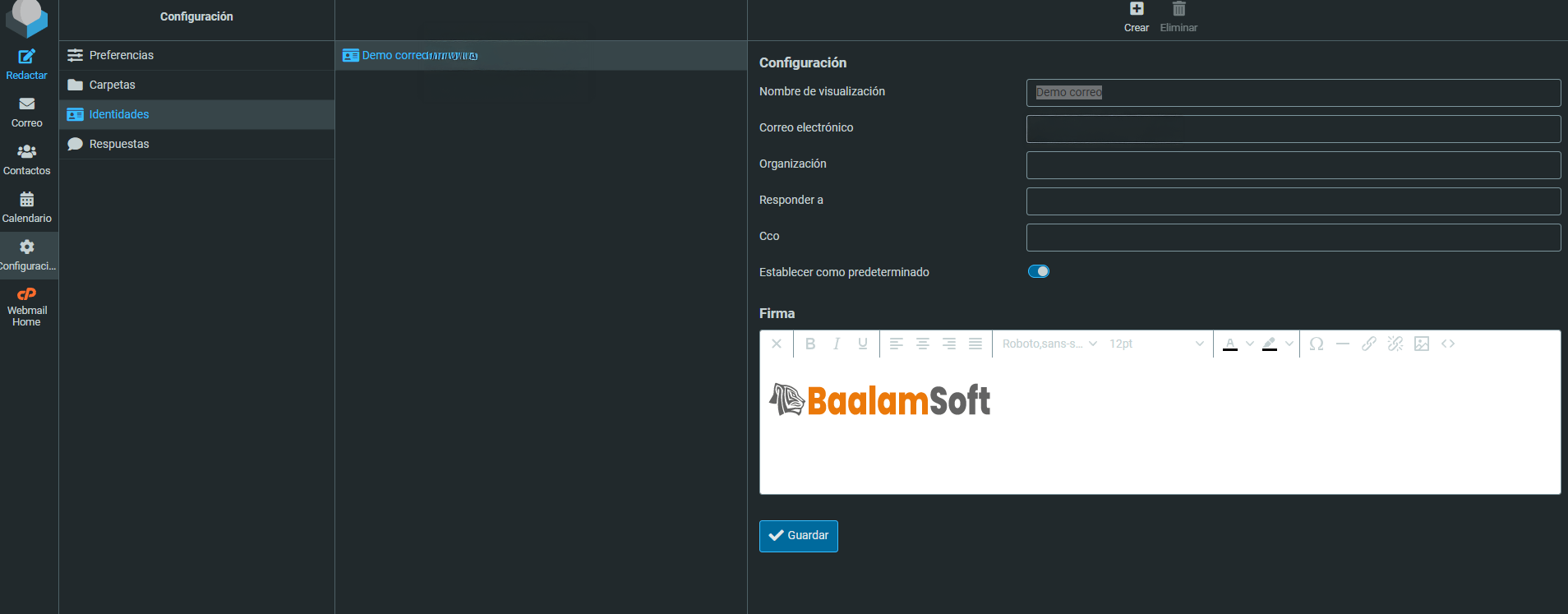Apply text color with the A button

[x=1230, y=344]
